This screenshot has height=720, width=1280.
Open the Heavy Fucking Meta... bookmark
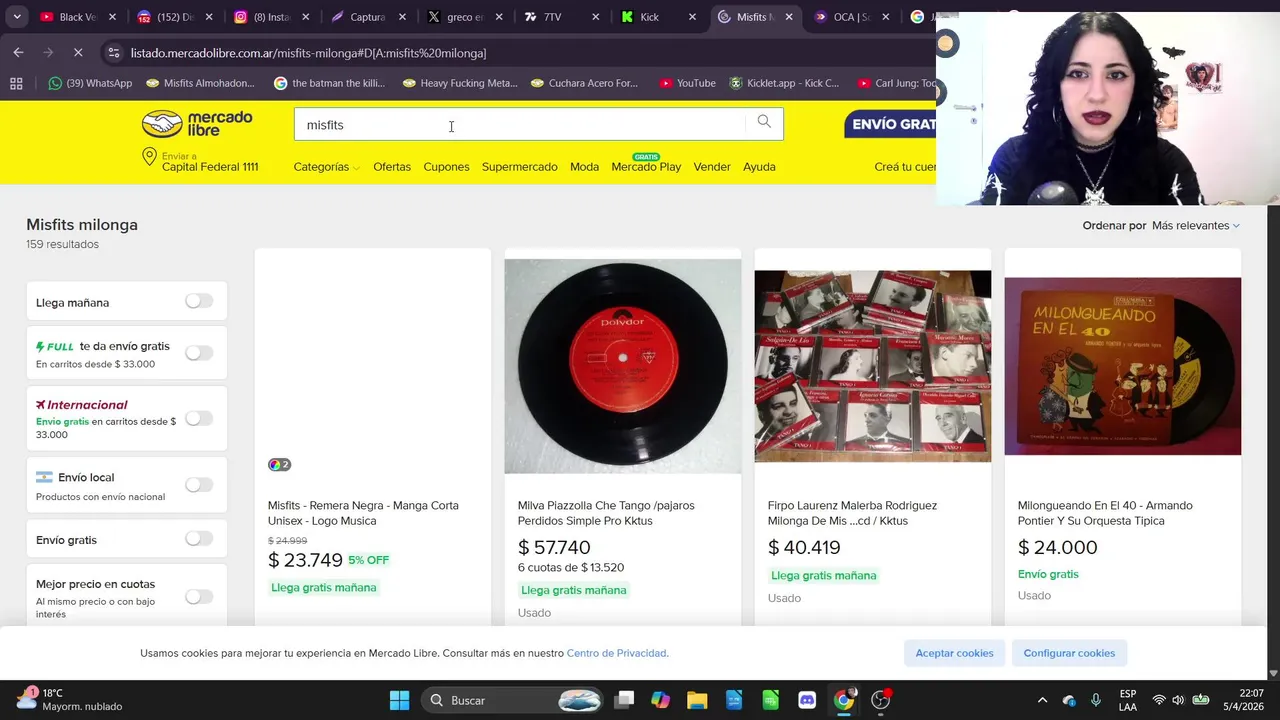460,83
